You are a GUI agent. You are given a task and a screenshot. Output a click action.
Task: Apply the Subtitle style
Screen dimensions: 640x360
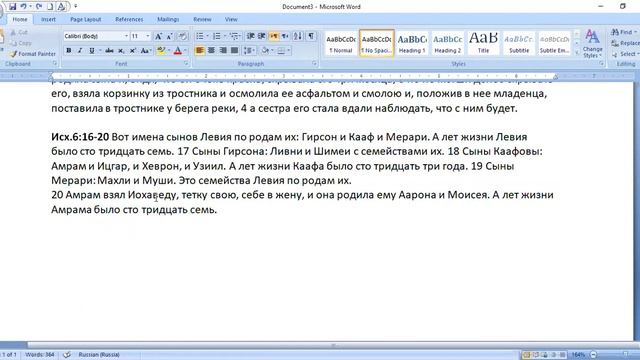tap(519, 43)
